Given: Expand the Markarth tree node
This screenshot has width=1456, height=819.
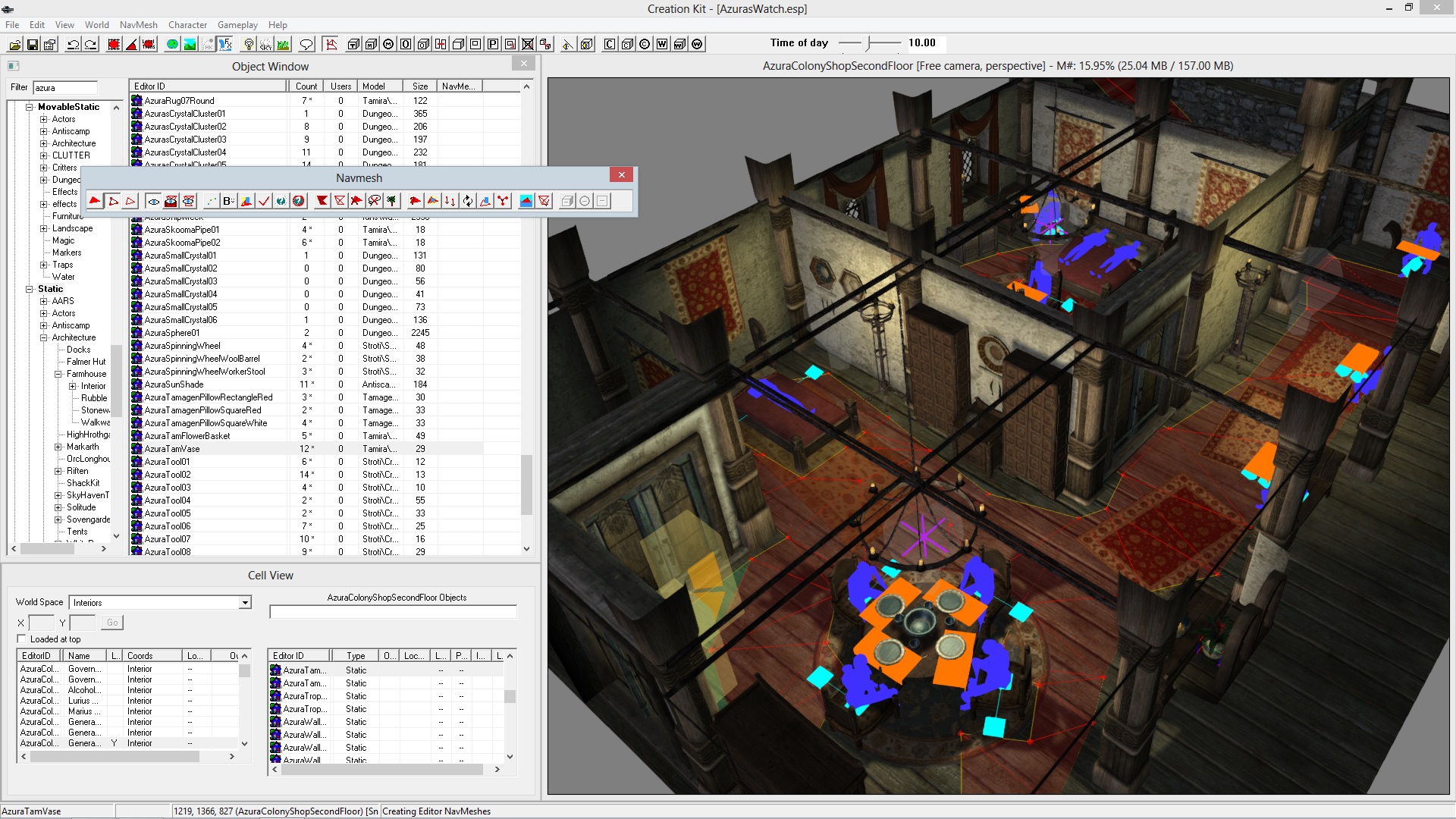Looking at the screenshot, I should tap(58, 447).
